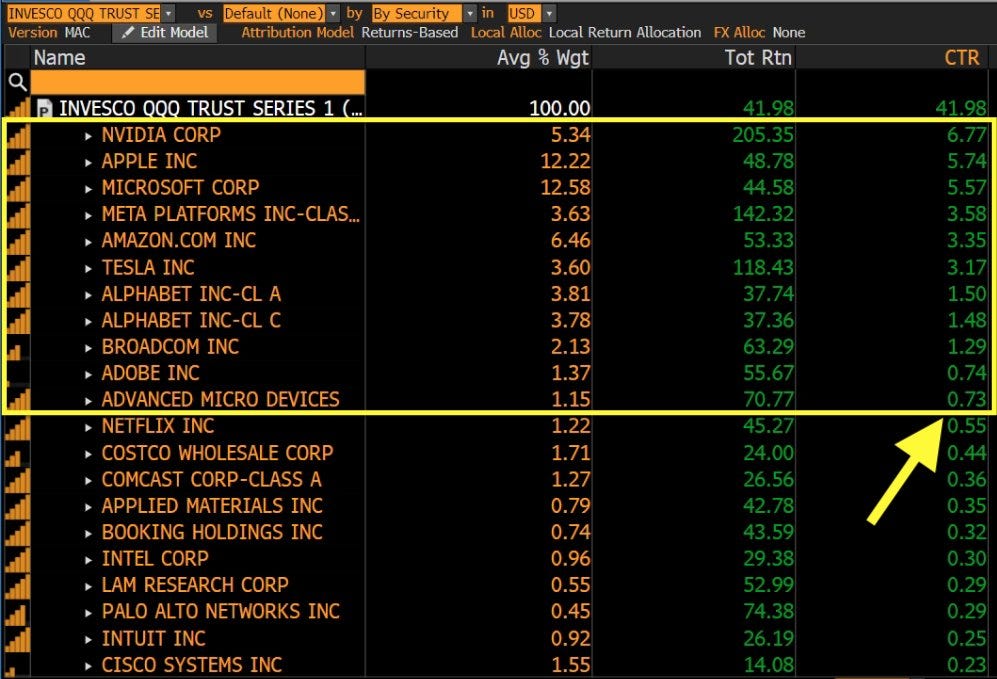
Task: Sort by the Name column header
Action: click(59, 58)
